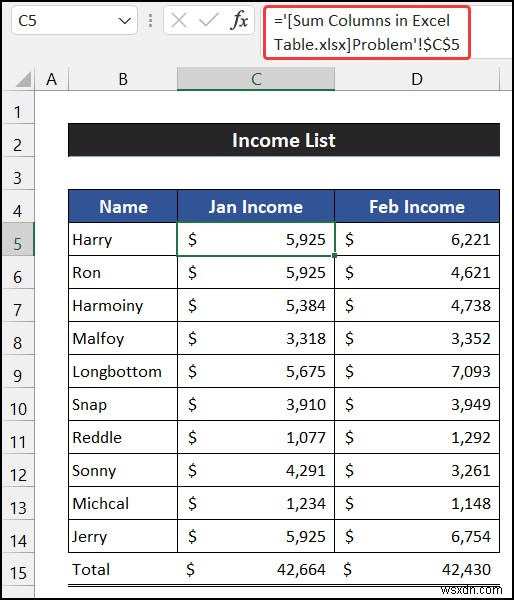Click the Jan Income header cell
The height and width of the screenshot is (600, 514).
(256, 206)
